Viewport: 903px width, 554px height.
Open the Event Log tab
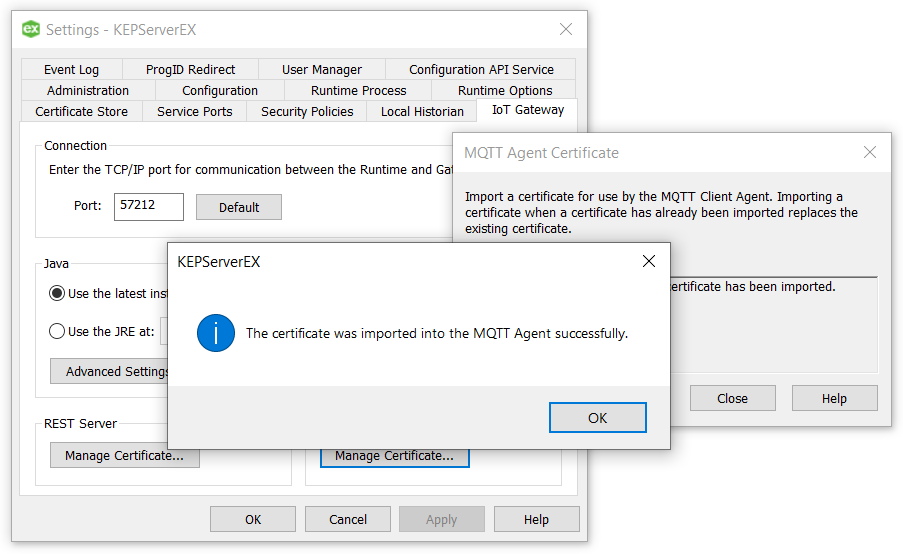point(71,70)
